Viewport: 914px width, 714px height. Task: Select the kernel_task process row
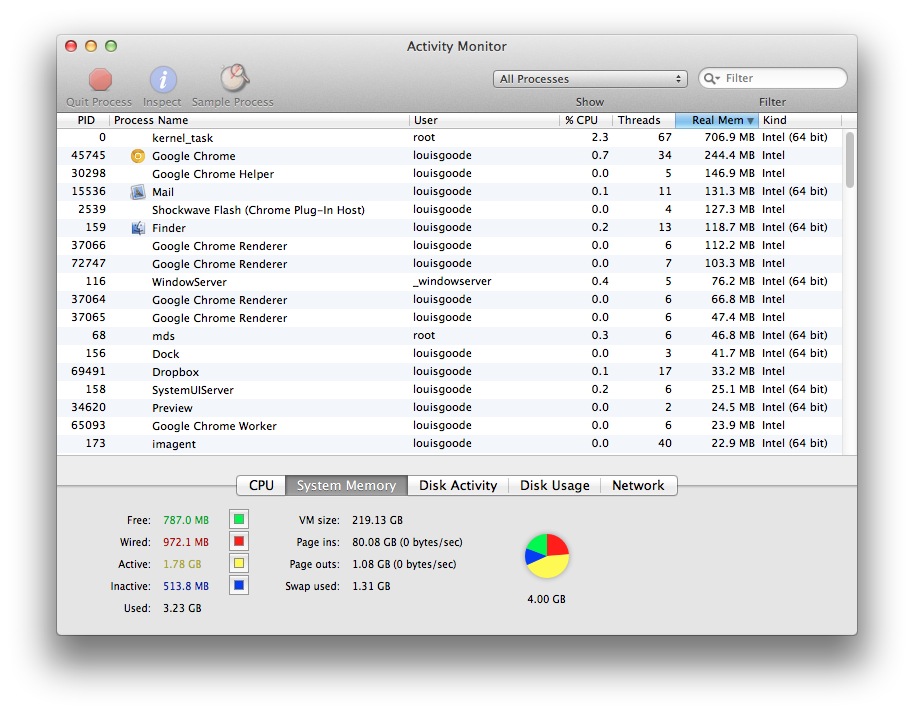coord(449,138)
